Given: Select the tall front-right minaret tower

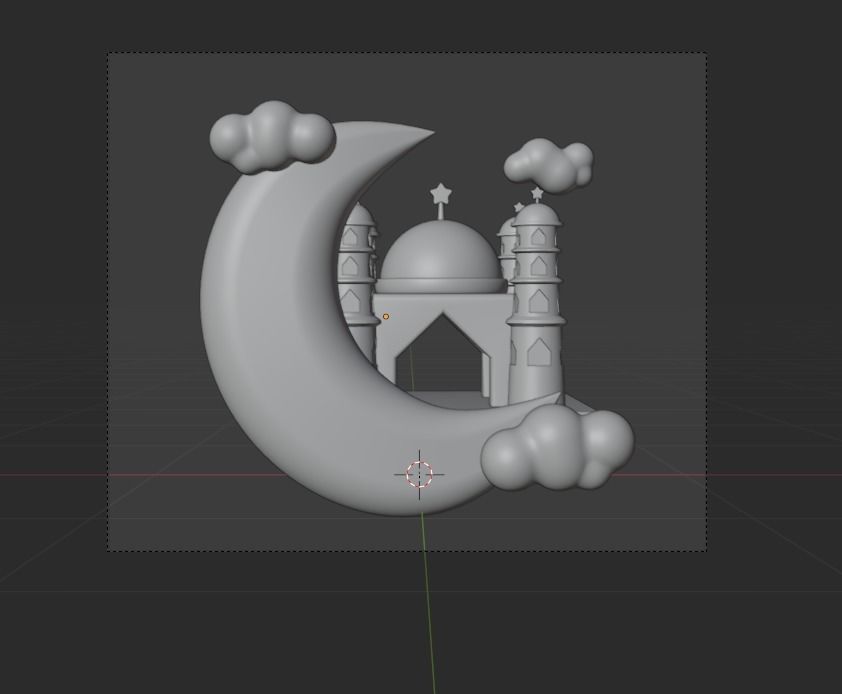Looking at the screenshot, I should click(x=536, y=301).
